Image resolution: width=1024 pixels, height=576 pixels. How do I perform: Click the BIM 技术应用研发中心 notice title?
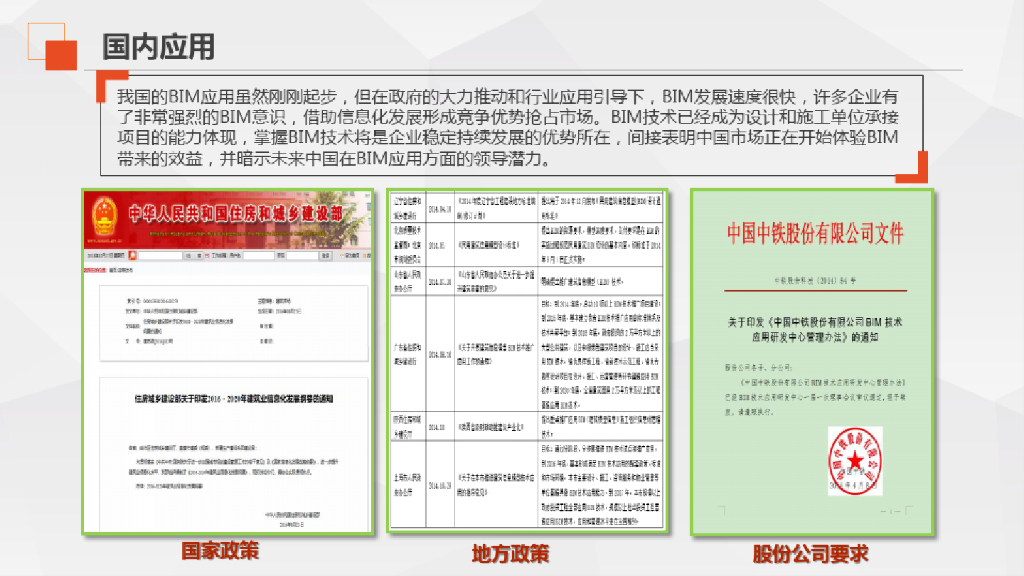click(x=814, y=329)
